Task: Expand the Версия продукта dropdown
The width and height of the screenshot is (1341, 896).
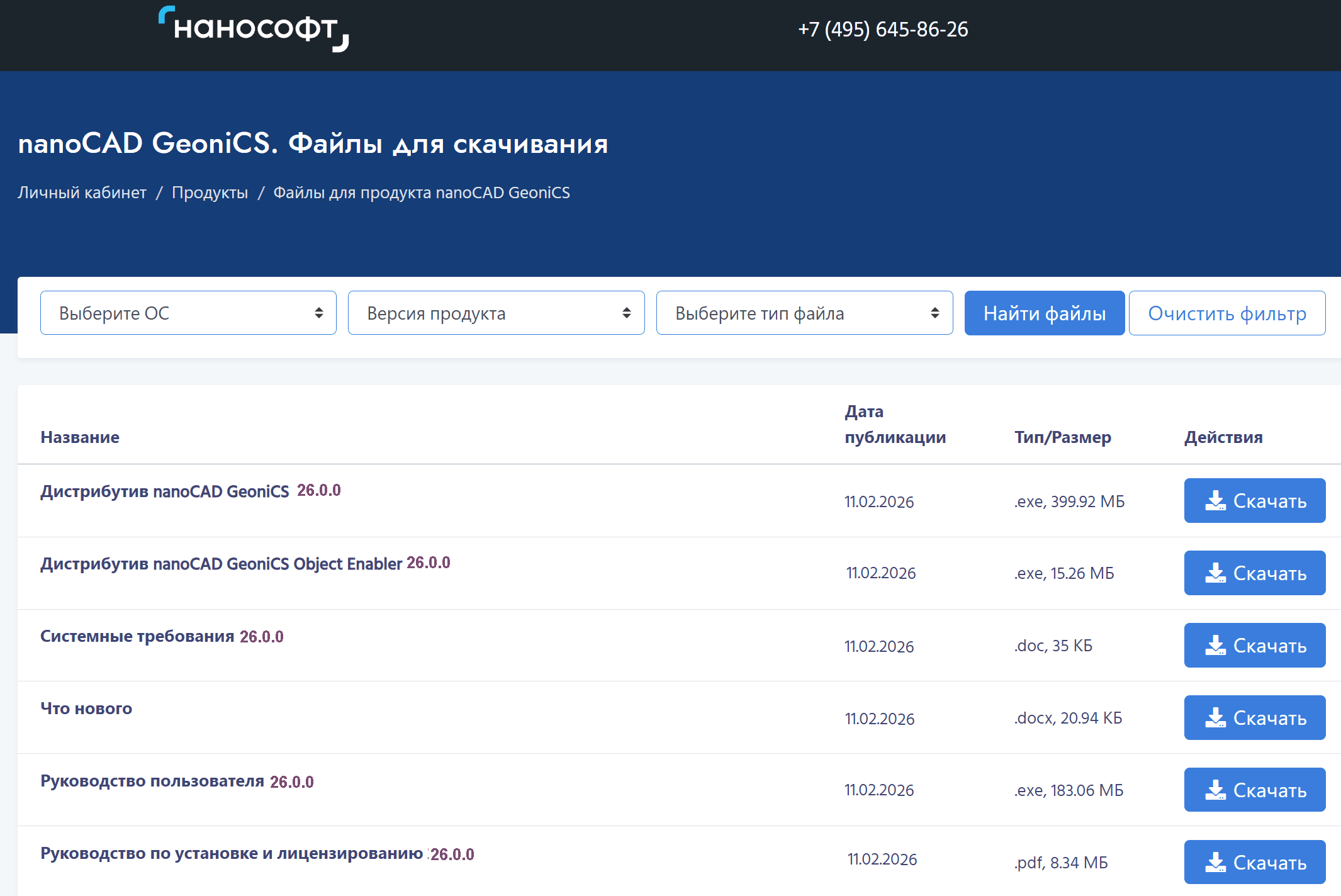Action: pos(496,313)
